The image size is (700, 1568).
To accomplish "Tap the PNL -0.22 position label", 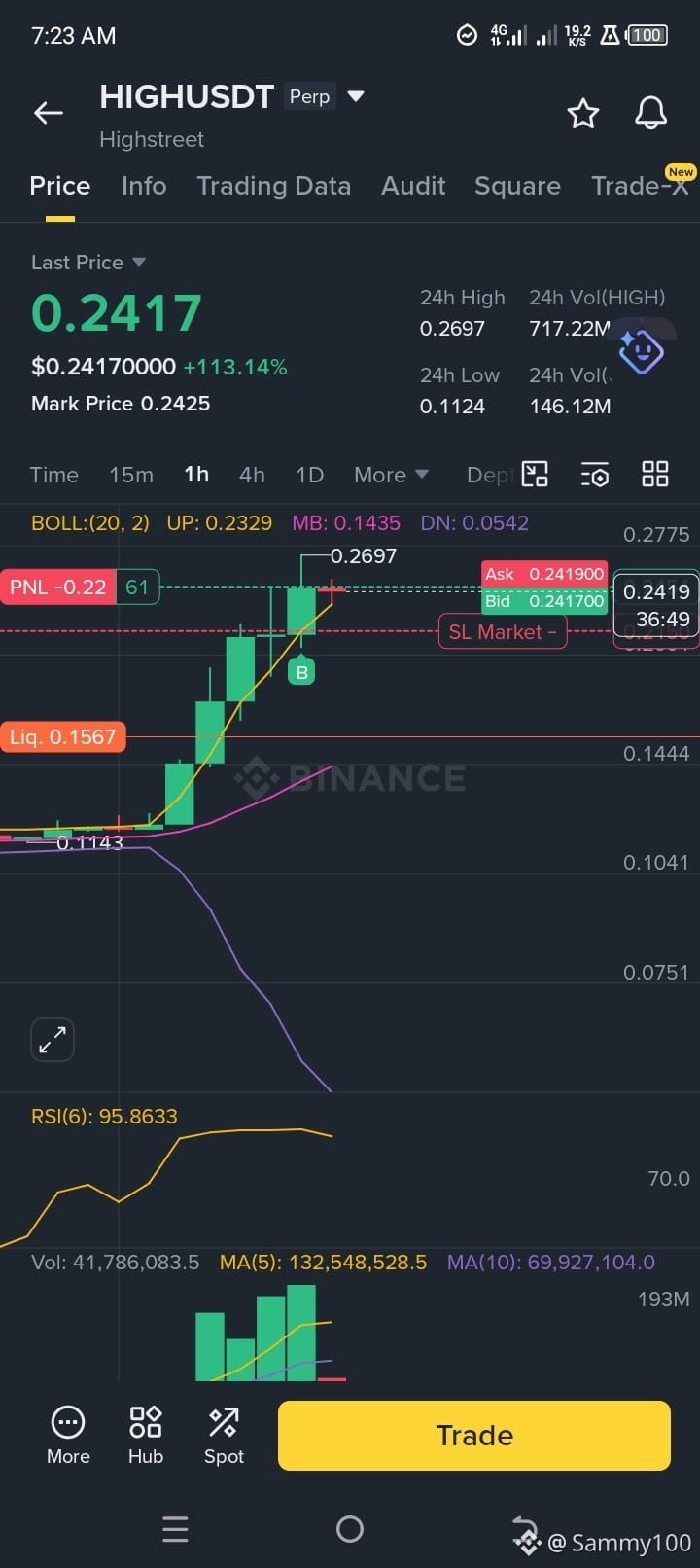I will click(57, 587).
